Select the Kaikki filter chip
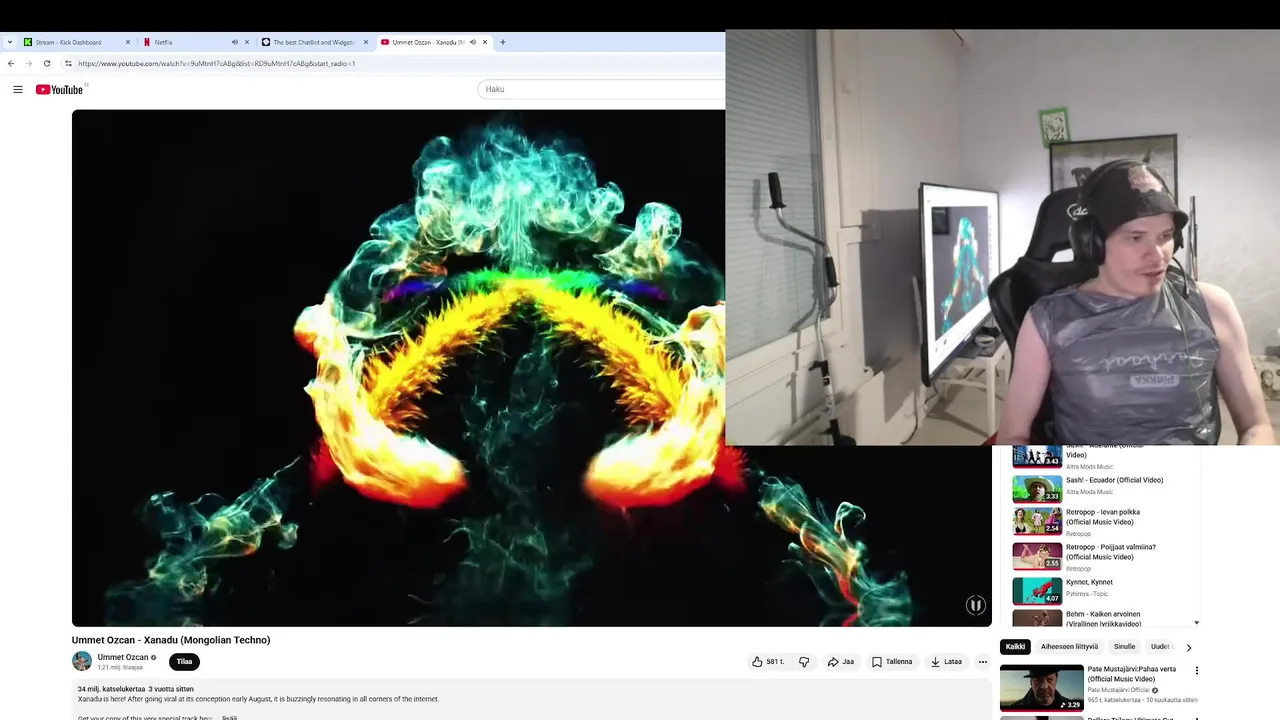The height and width of the screenshot is (720, 1280). 1015,647
